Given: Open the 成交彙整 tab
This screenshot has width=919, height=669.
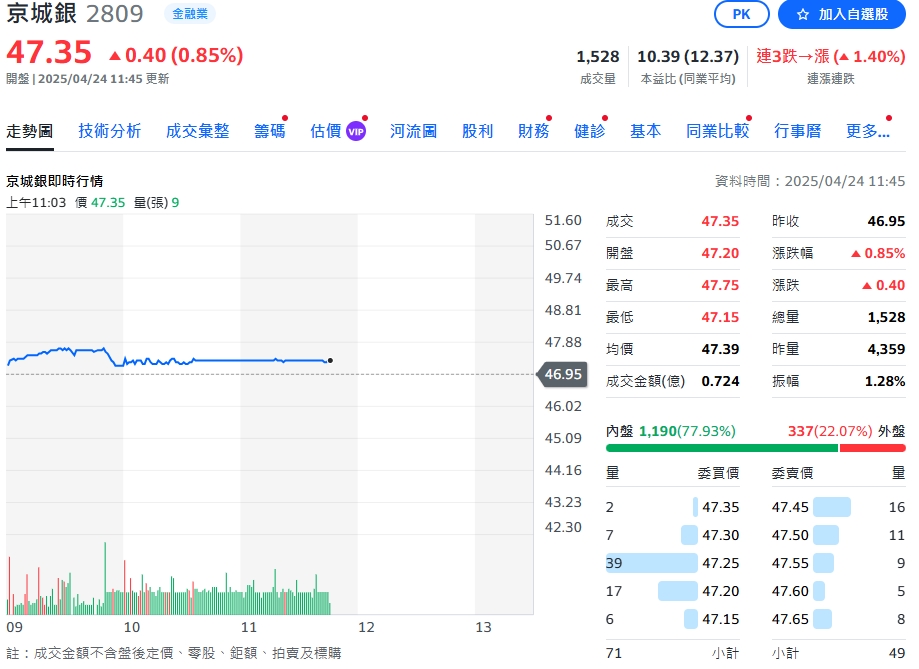Looking at the screenshot, I should tap(197, 131).
